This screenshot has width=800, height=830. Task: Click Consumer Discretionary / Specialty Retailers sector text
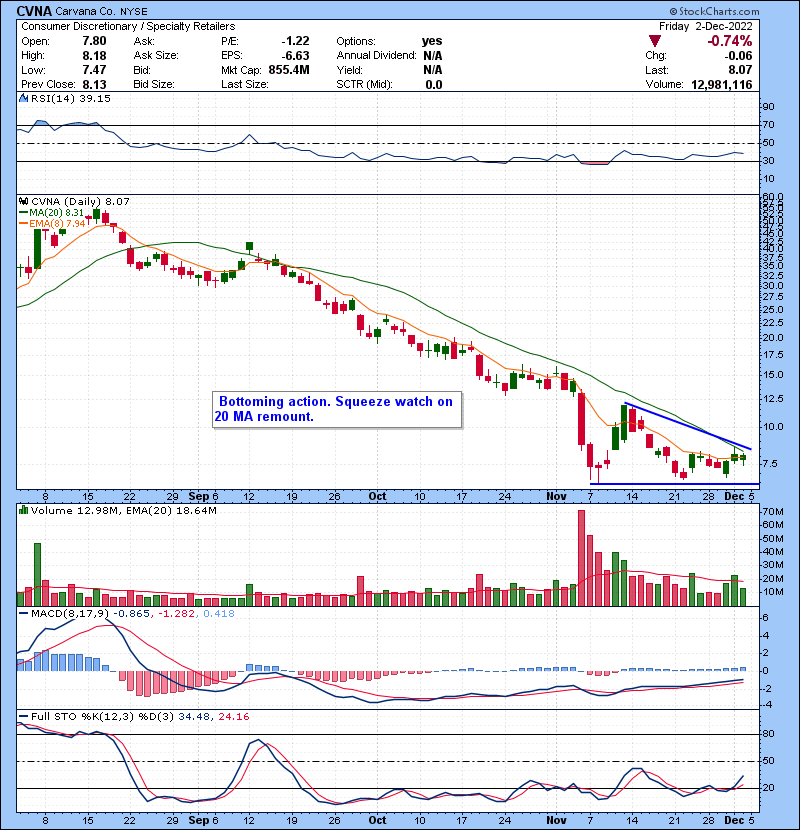click(128, 26)
